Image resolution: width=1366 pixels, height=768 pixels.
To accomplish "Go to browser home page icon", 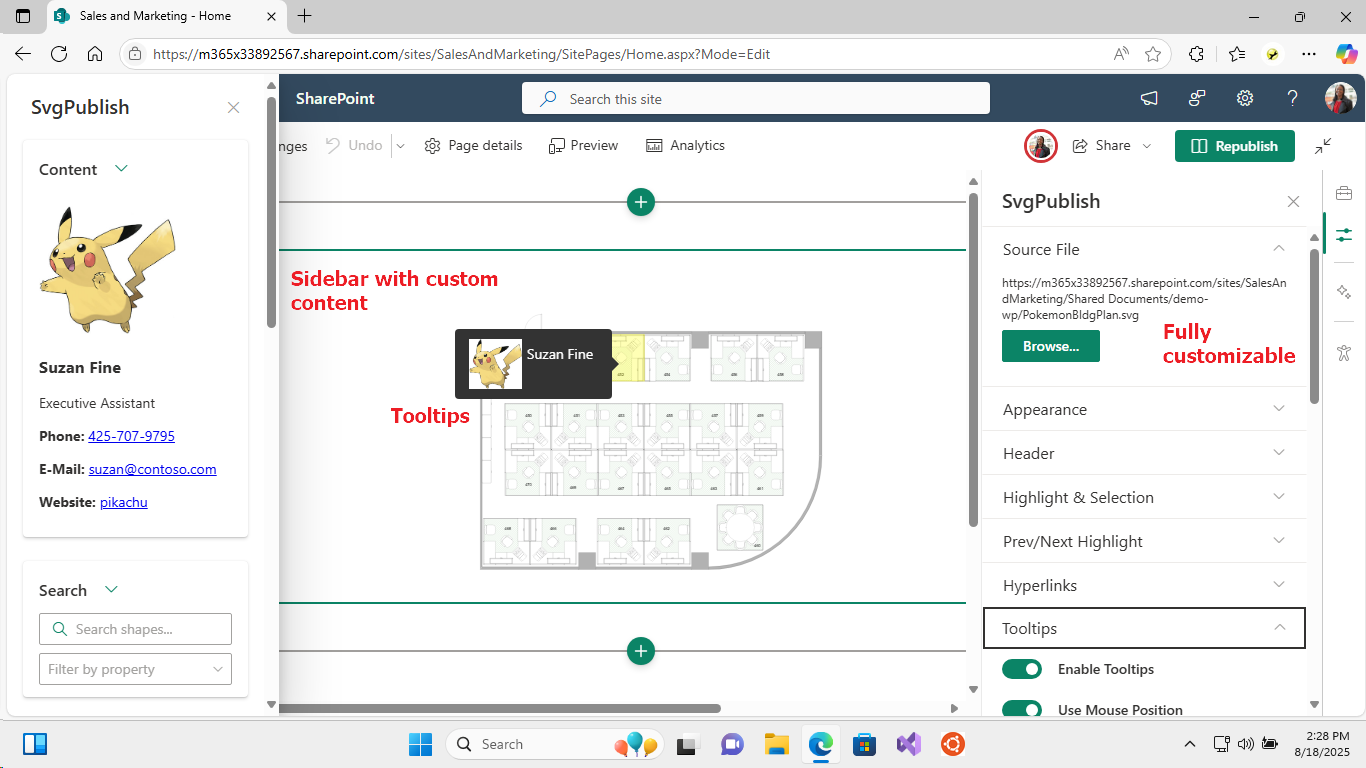I will [x=95, y=54].
